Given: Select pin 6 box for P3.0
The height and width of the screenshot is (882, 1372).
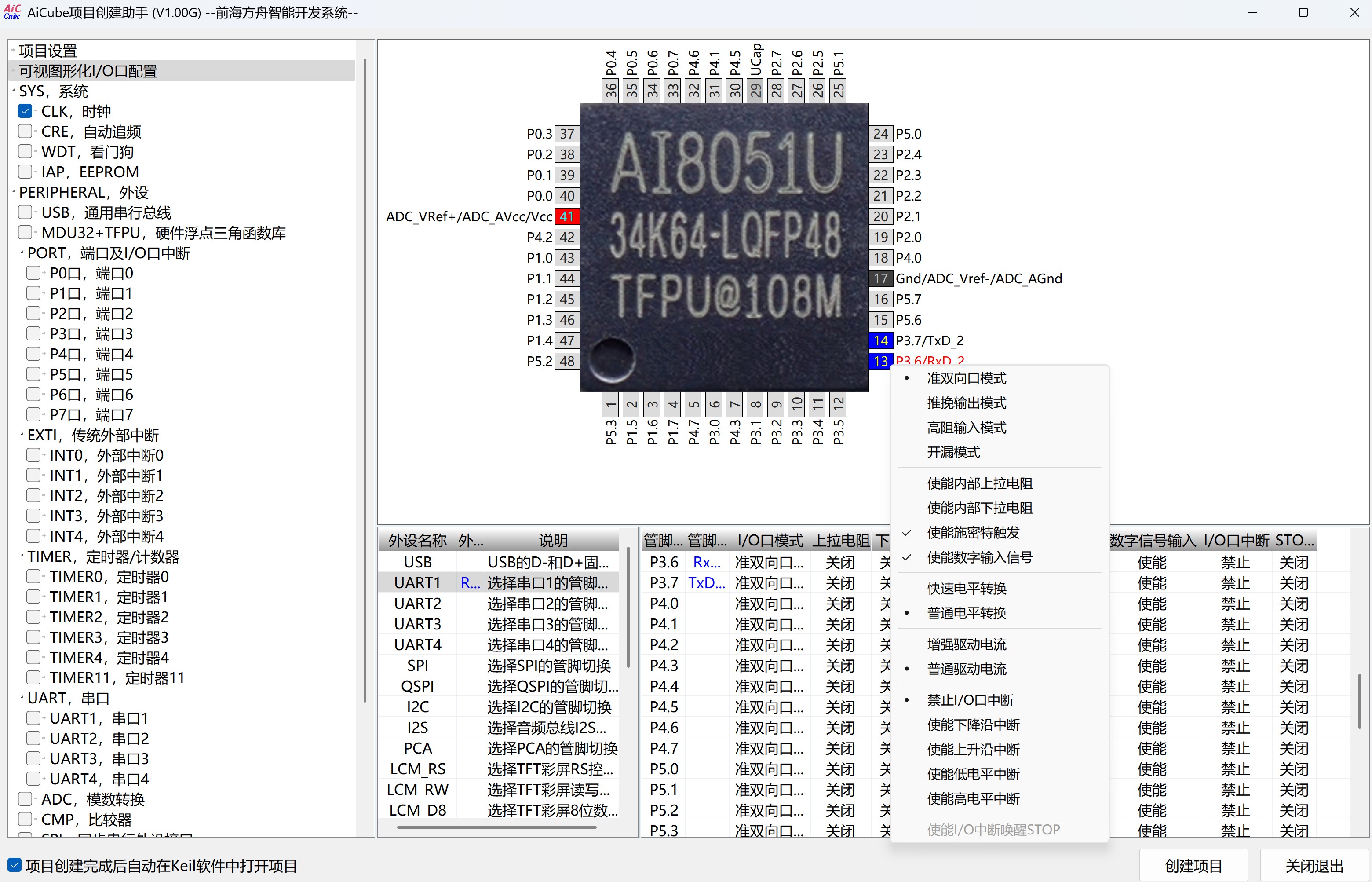Looking at the screenshot, I should (714, 404).
